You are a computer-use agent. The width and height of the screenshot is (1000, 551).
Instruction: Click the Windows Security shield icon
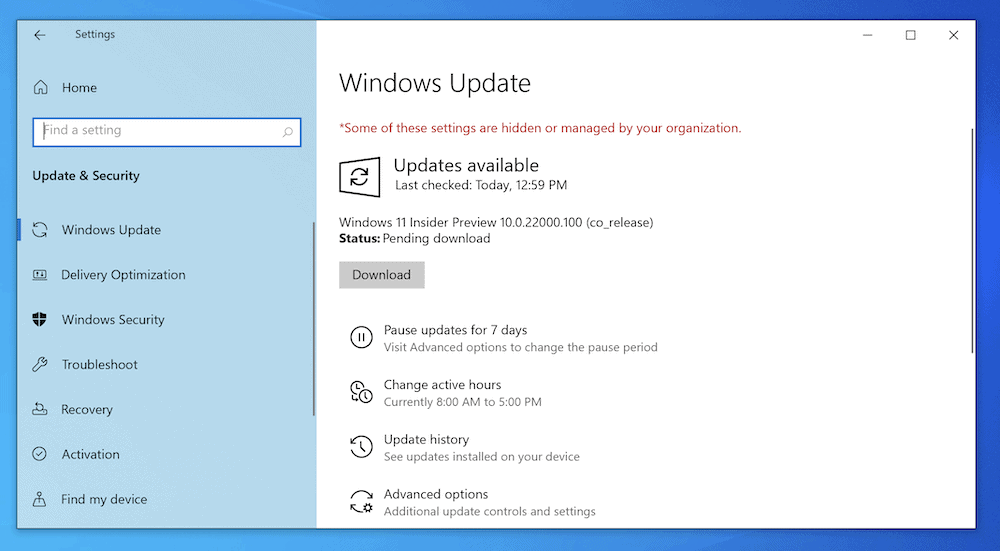tap(40, 320)
